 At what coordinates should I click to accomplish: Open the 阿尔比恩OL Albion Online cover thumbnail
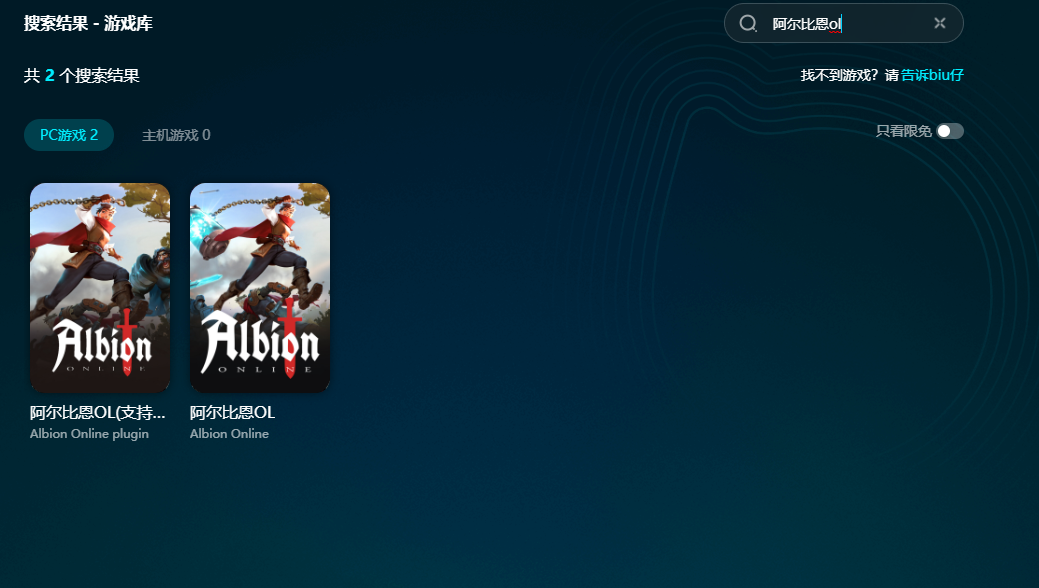260,288
